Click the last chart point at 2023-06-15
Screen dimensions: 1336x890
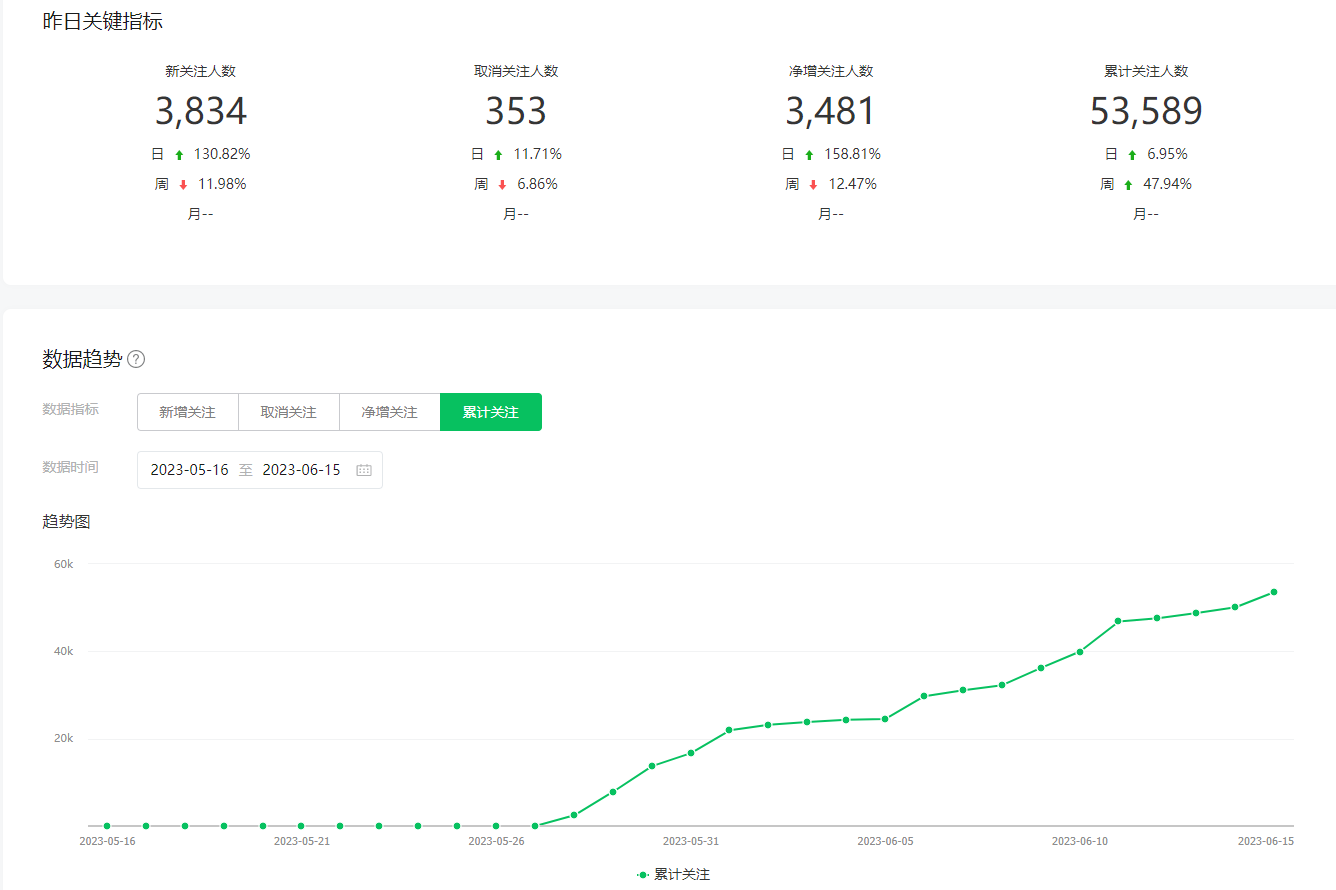point(1273,592)
